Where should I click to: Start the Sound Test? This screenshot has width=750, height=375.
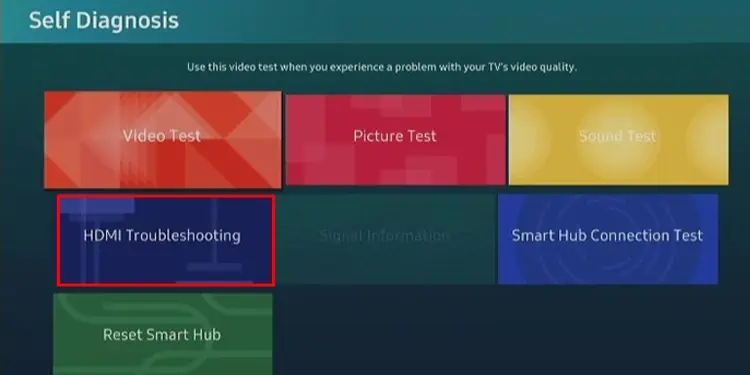pos(618,140)
